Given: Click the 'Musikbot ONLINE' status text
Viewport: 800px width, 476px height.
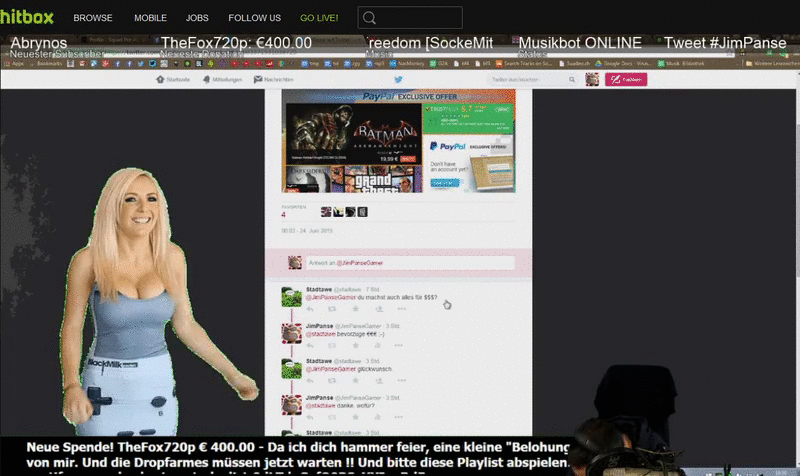Looking at the screenshot, I should [x=580, y=43].
